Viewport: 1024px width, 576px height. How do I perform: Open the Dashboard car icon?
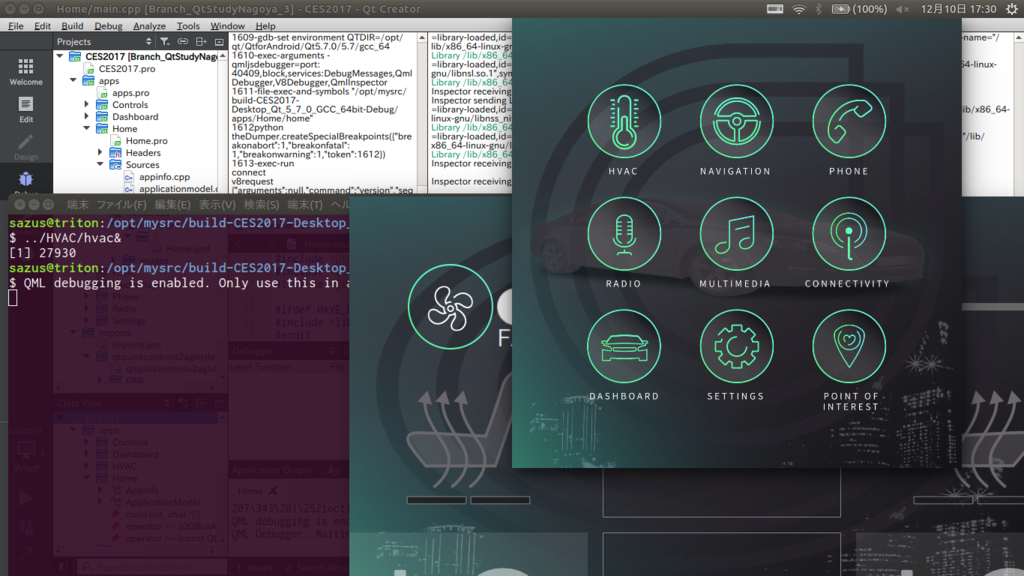pyautogui.click(x=624, y=346)
